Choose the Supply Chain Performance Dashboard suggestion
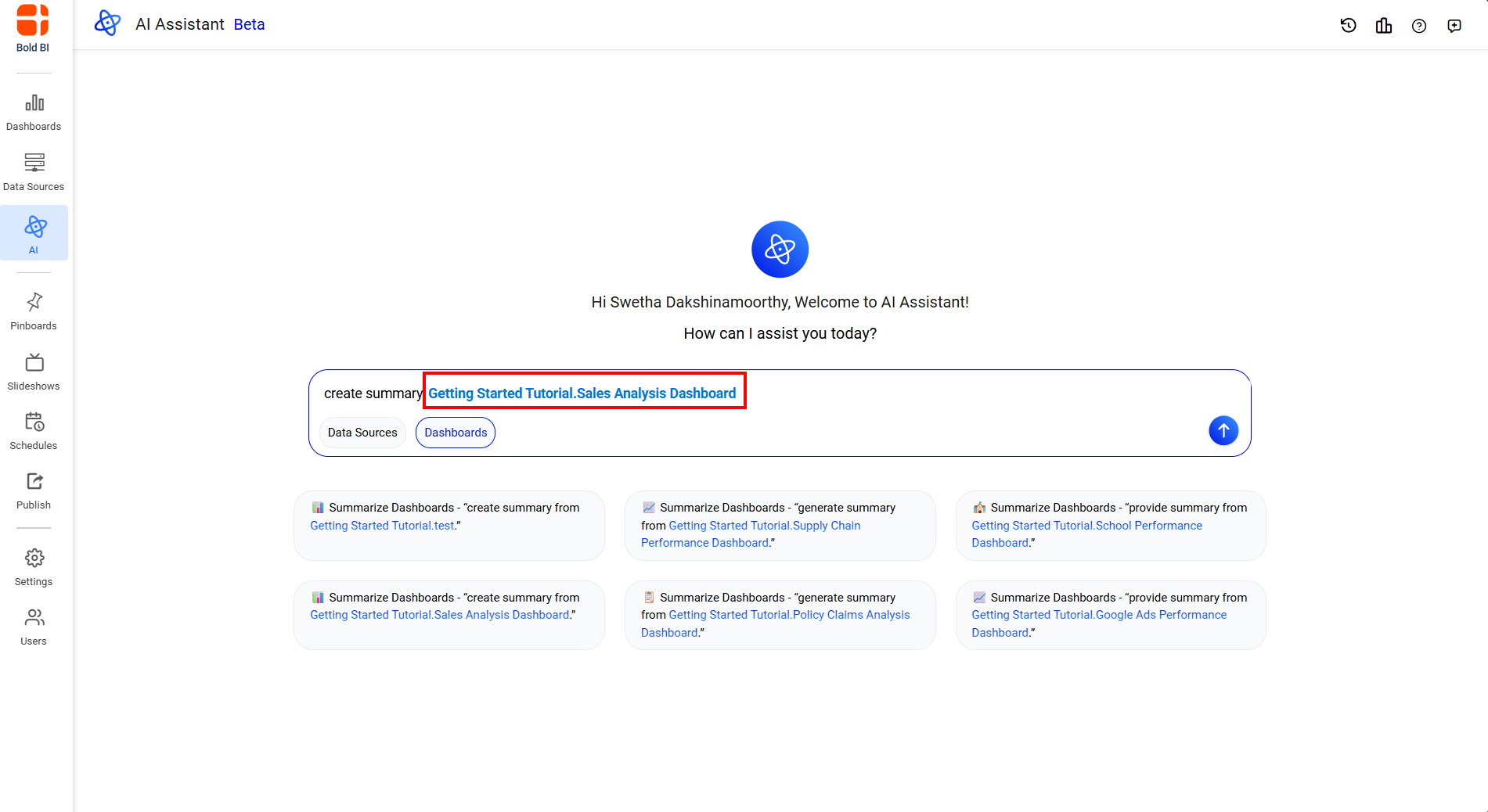The image size is (1488, 812). [780, 525]
